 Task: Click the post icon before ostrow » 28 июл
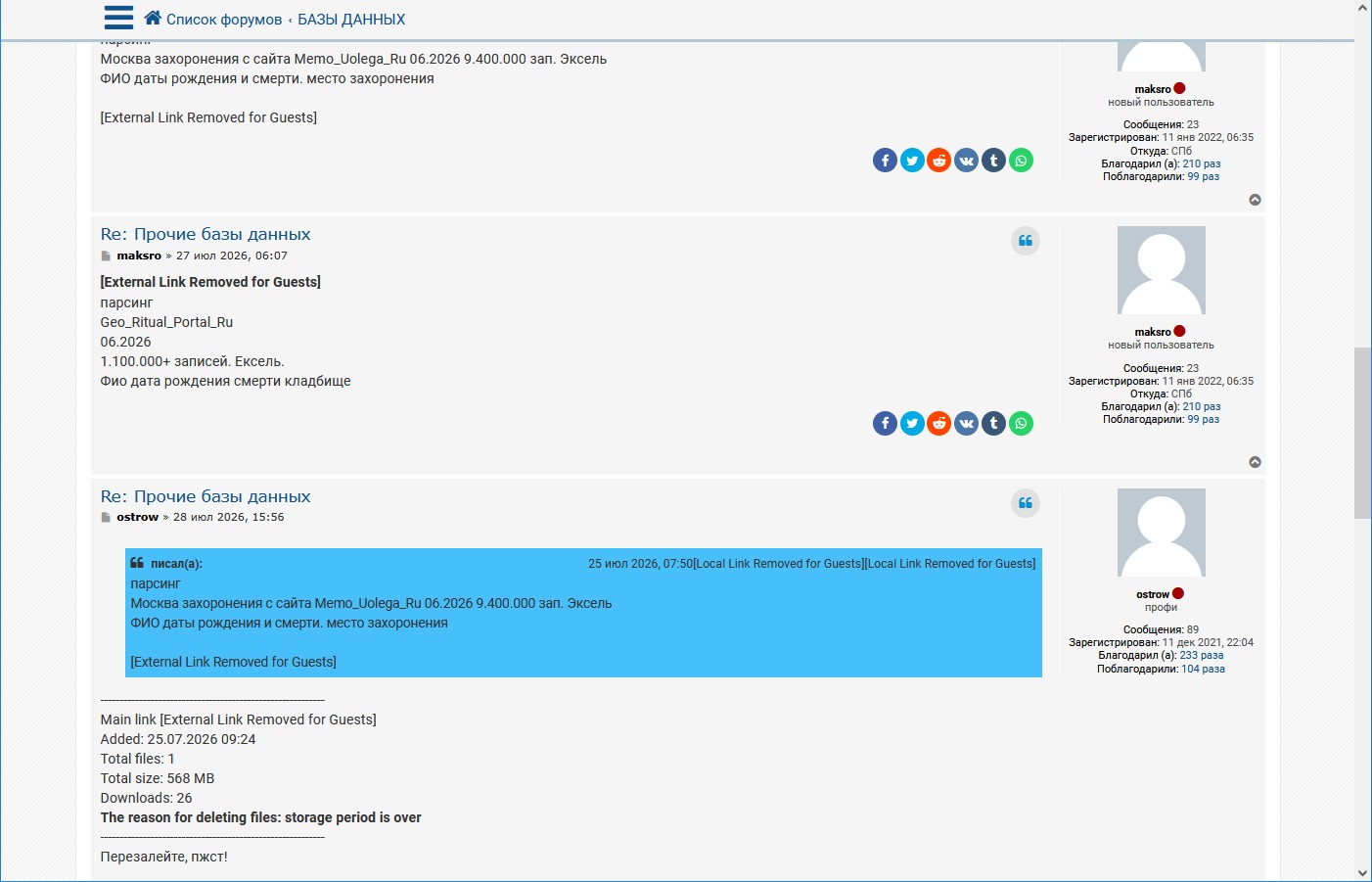[106, 518]
